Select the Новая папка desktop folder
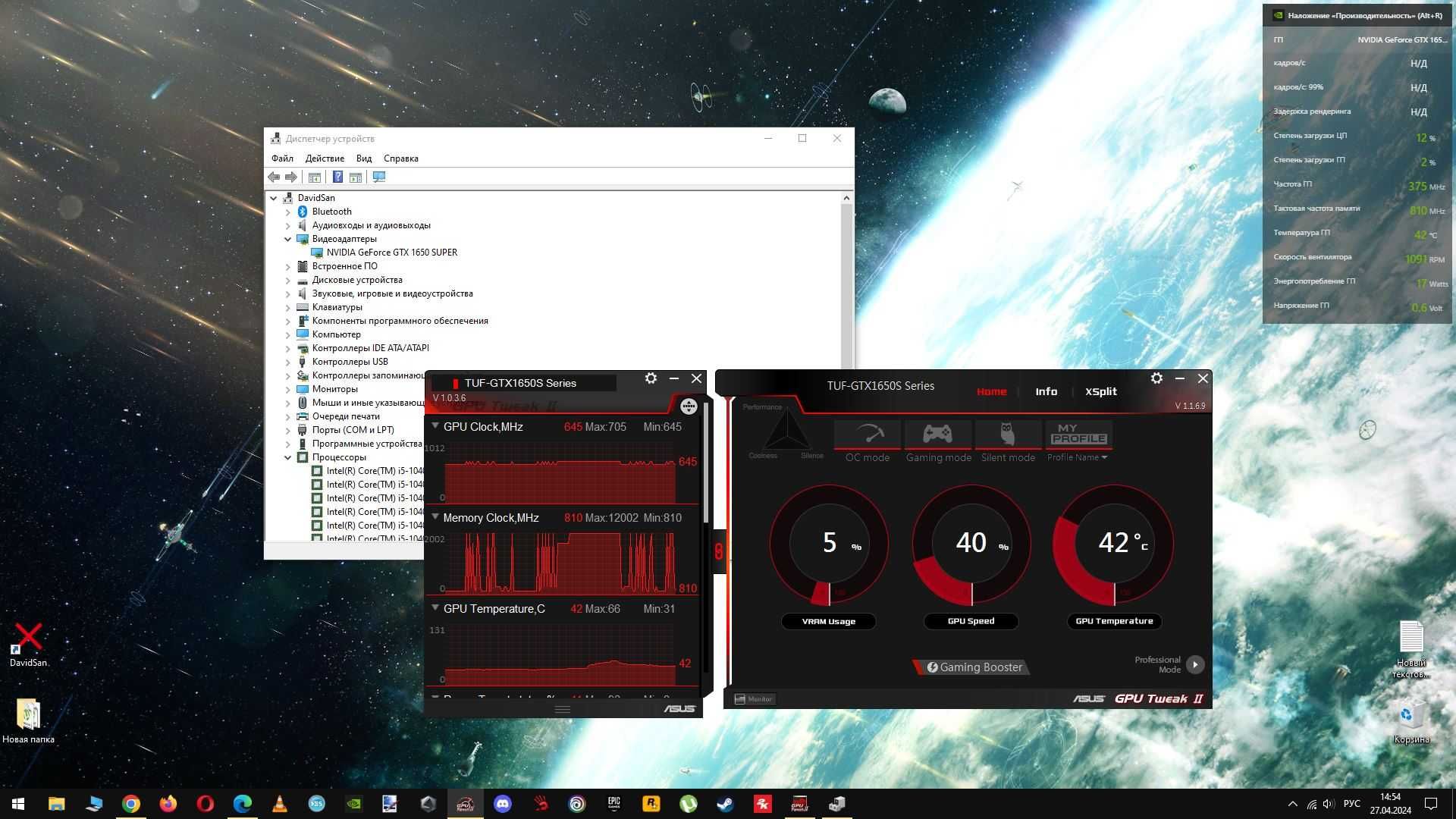1456x819 pixels. 28,721
